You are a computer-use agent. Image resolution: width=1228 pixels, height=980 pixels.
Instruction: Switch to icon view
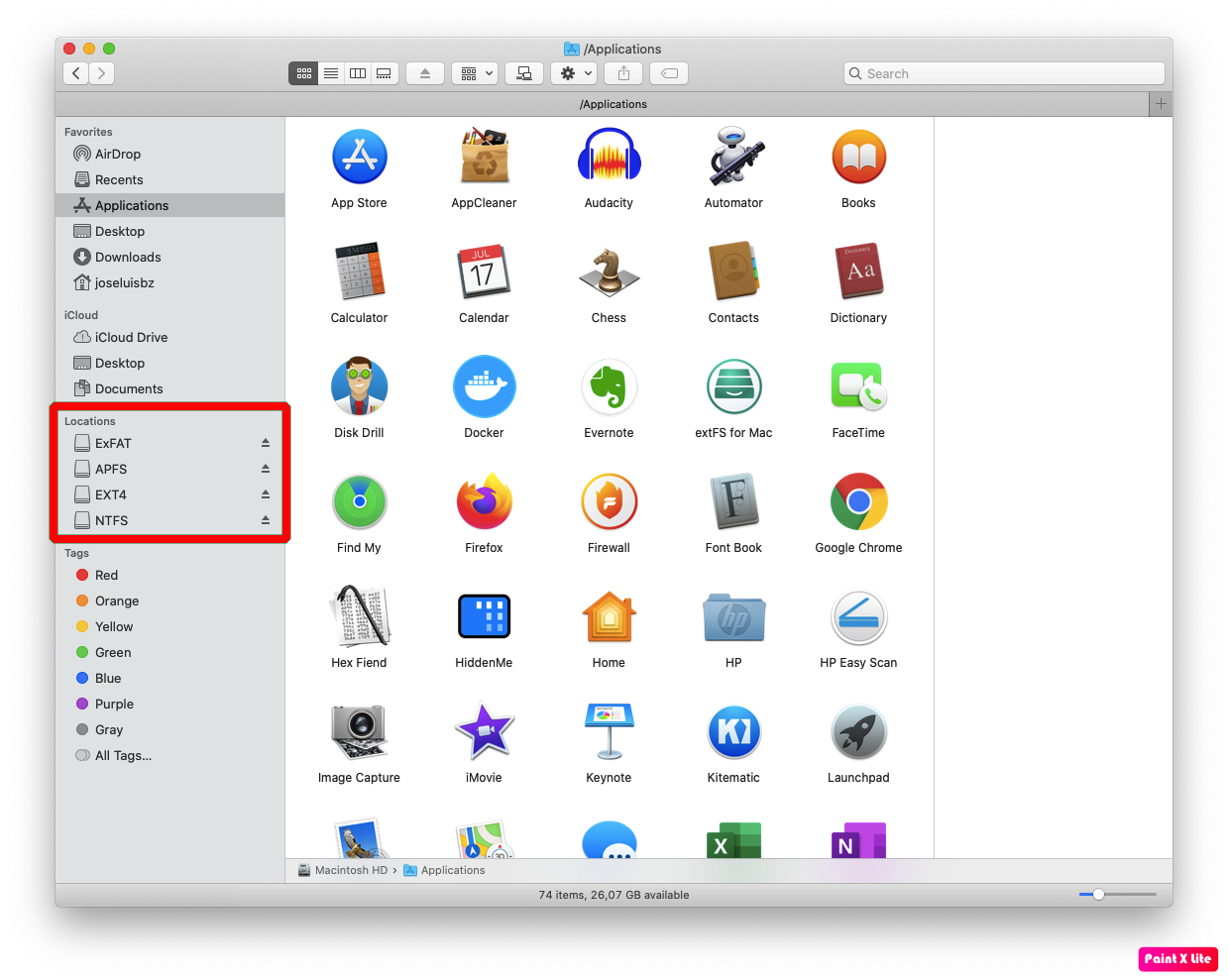coord(303,73)
